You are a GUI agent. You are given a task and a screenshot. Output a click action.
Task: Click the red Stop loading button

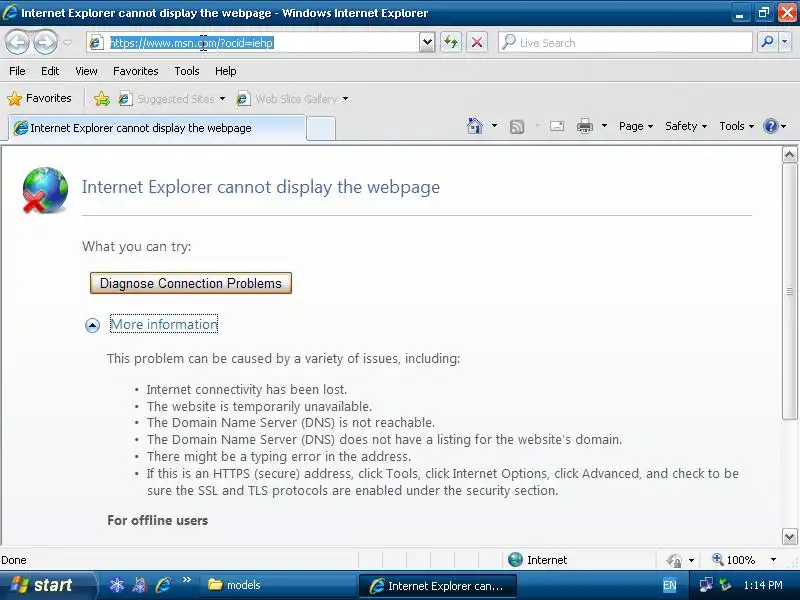[477, 42]
